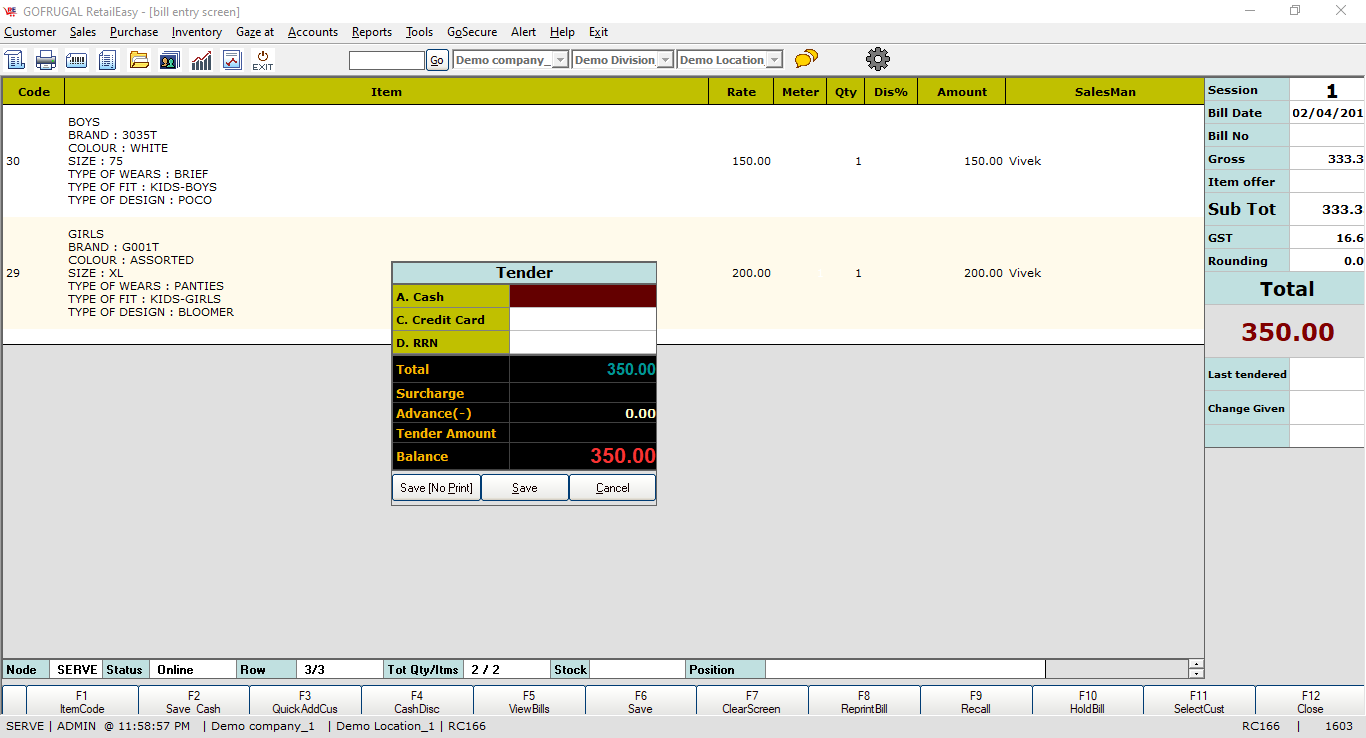Click the EXIT power icon
The width and height of the screenshot is (1366, 738).
coord(262,60)
